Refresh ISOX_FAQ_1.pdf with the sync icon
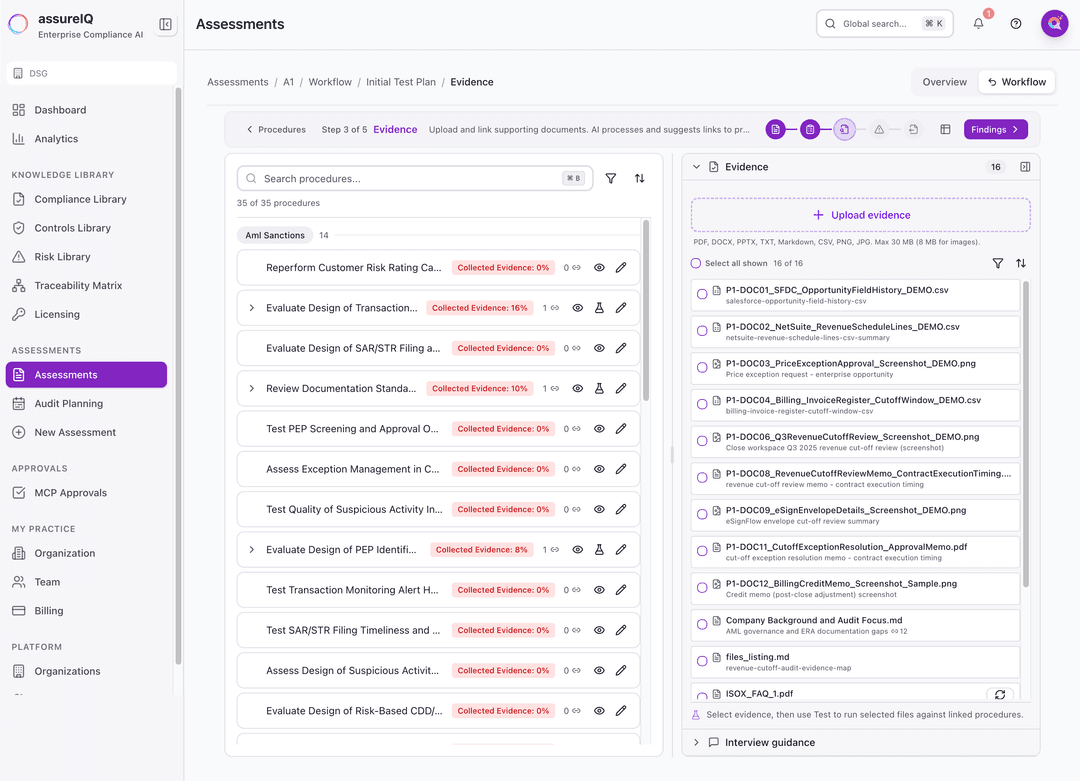The image size is (1080, 781). 999,694
